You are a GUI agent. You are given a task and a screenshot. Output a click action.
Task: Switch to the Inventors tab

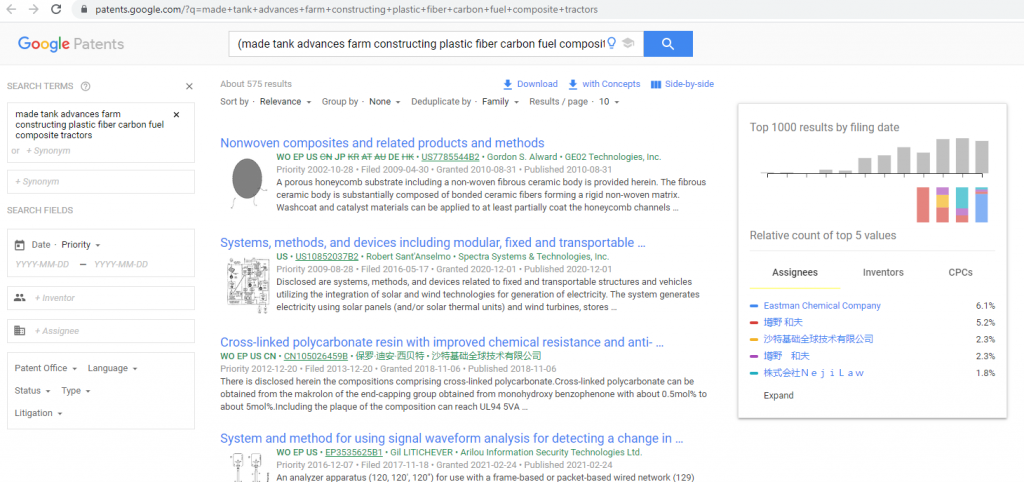[x=883, y=272]
